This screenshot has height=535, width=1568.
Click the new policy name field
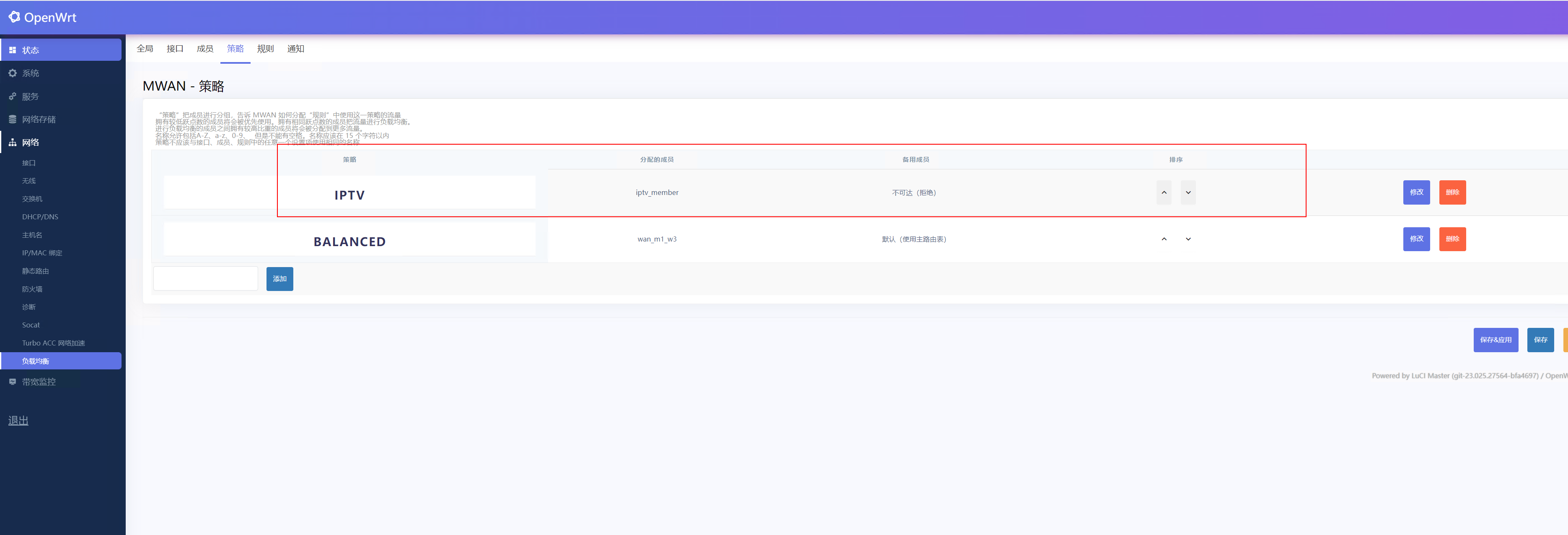tap(206, 278)
